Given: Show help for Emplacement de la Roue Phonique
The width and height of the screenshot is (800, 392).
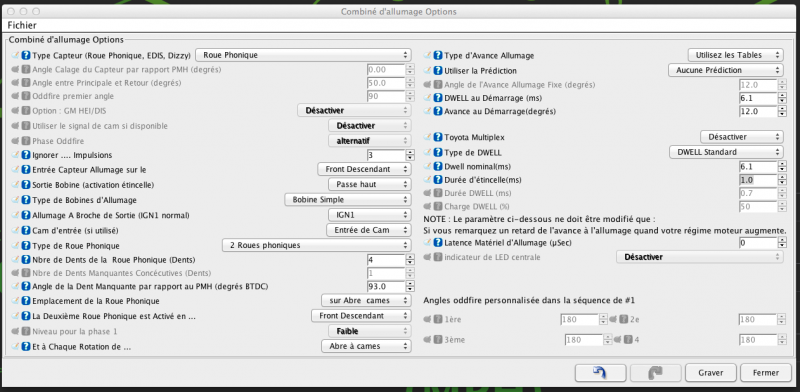Looking at the screenshot, I should coord(27,301).
